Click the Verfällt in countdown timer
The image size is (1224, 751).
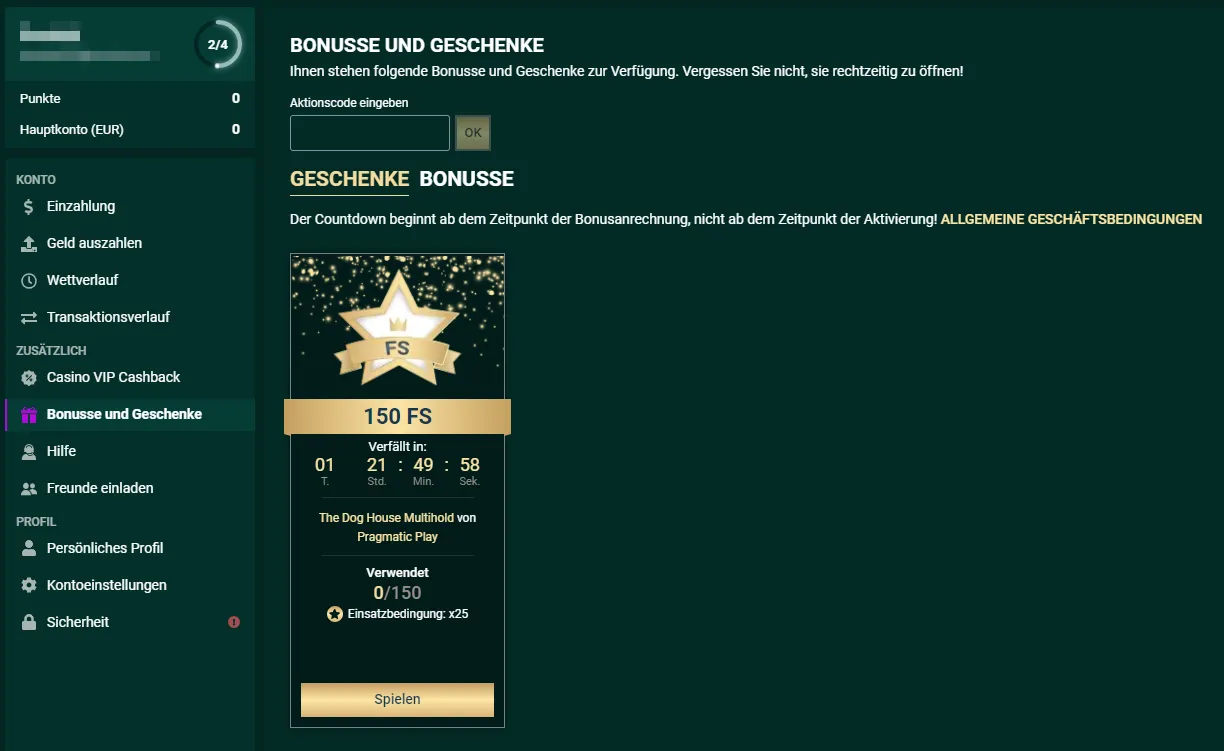[397, 470]
